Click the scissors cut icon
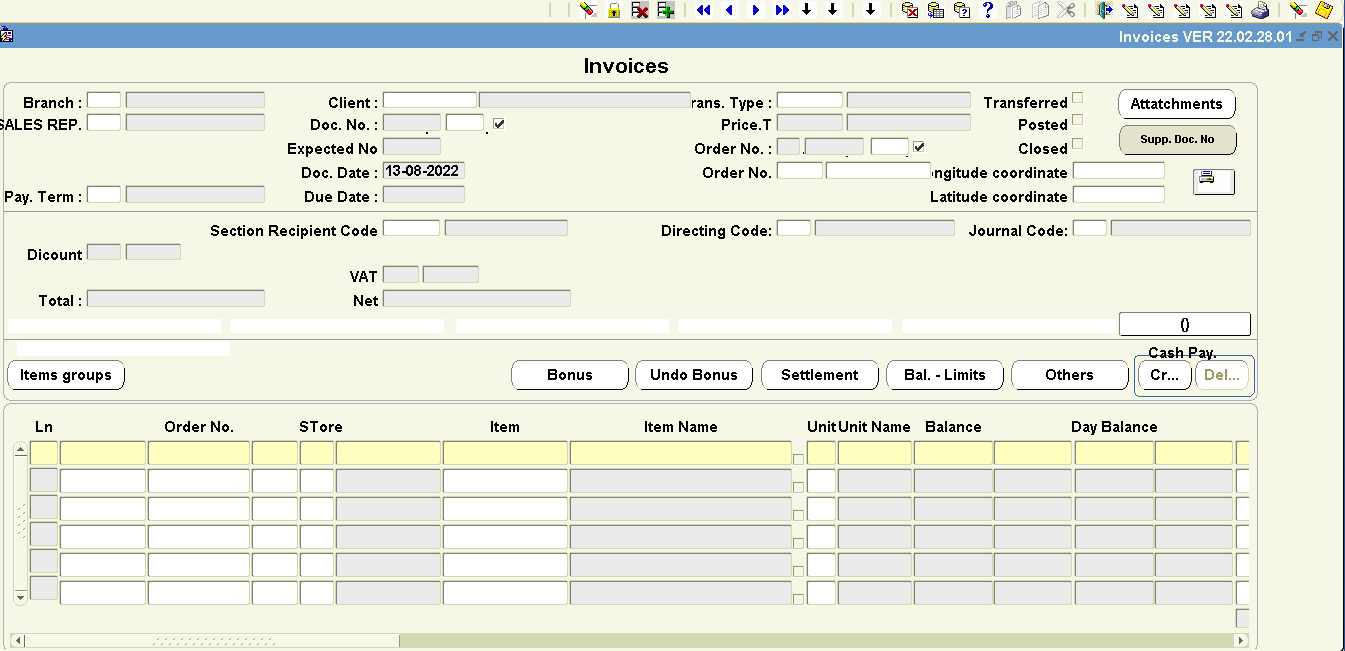This screenshot has width=1345, height=651. [x=1066, y=10]
